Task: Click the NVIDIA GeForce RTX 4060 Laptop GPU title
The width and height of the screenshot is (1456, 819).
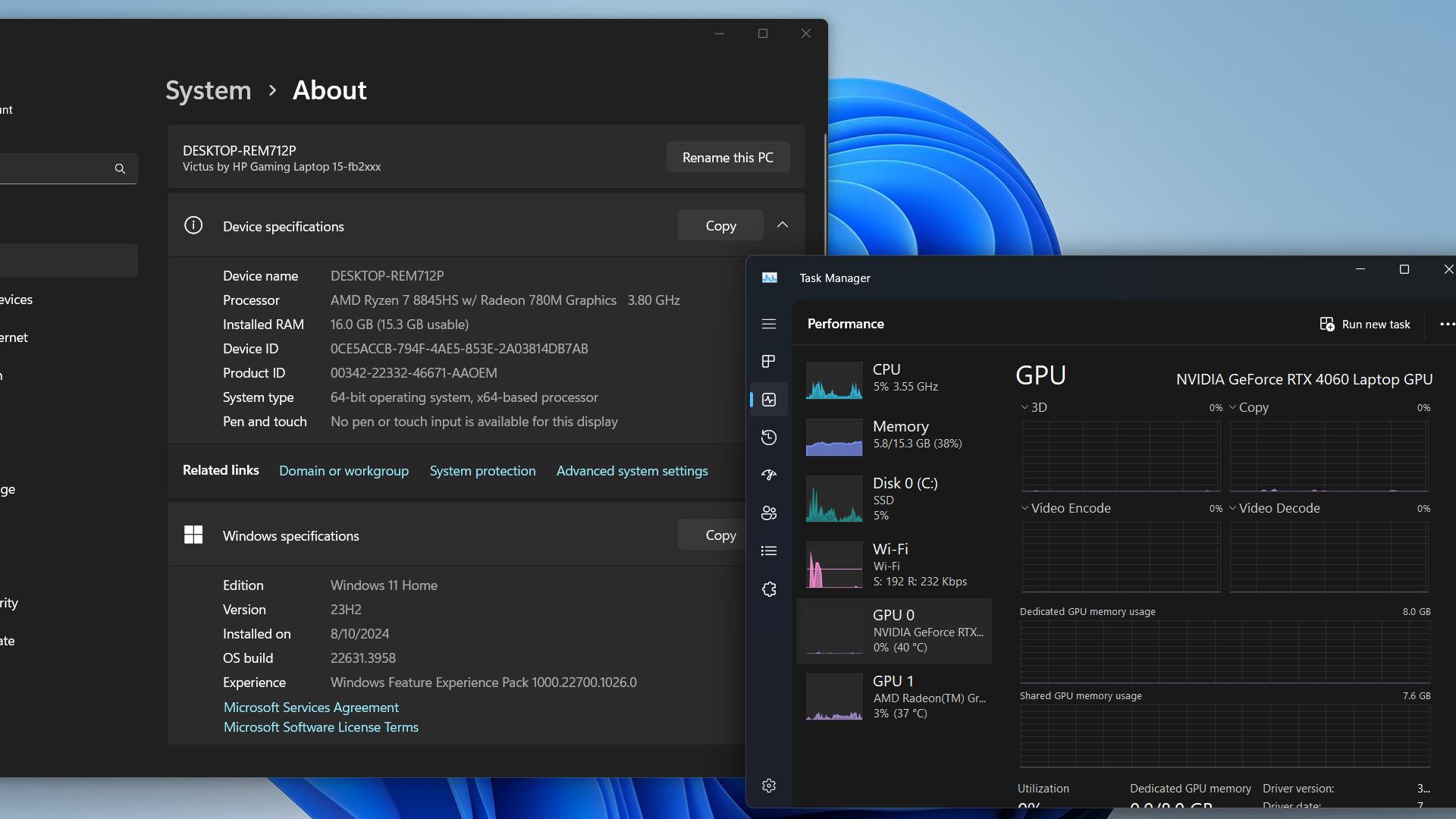Action: point(1304,379)
